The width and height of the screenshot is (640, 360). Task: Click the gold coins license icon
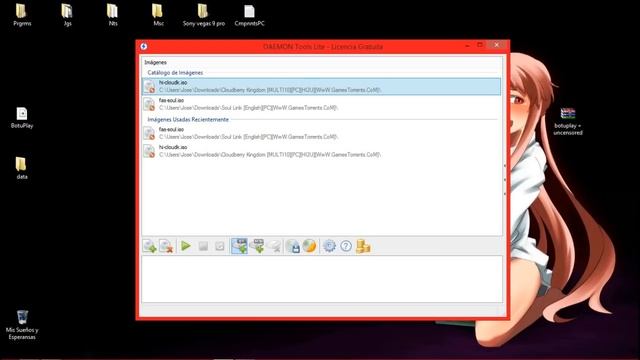click(362, 246)
